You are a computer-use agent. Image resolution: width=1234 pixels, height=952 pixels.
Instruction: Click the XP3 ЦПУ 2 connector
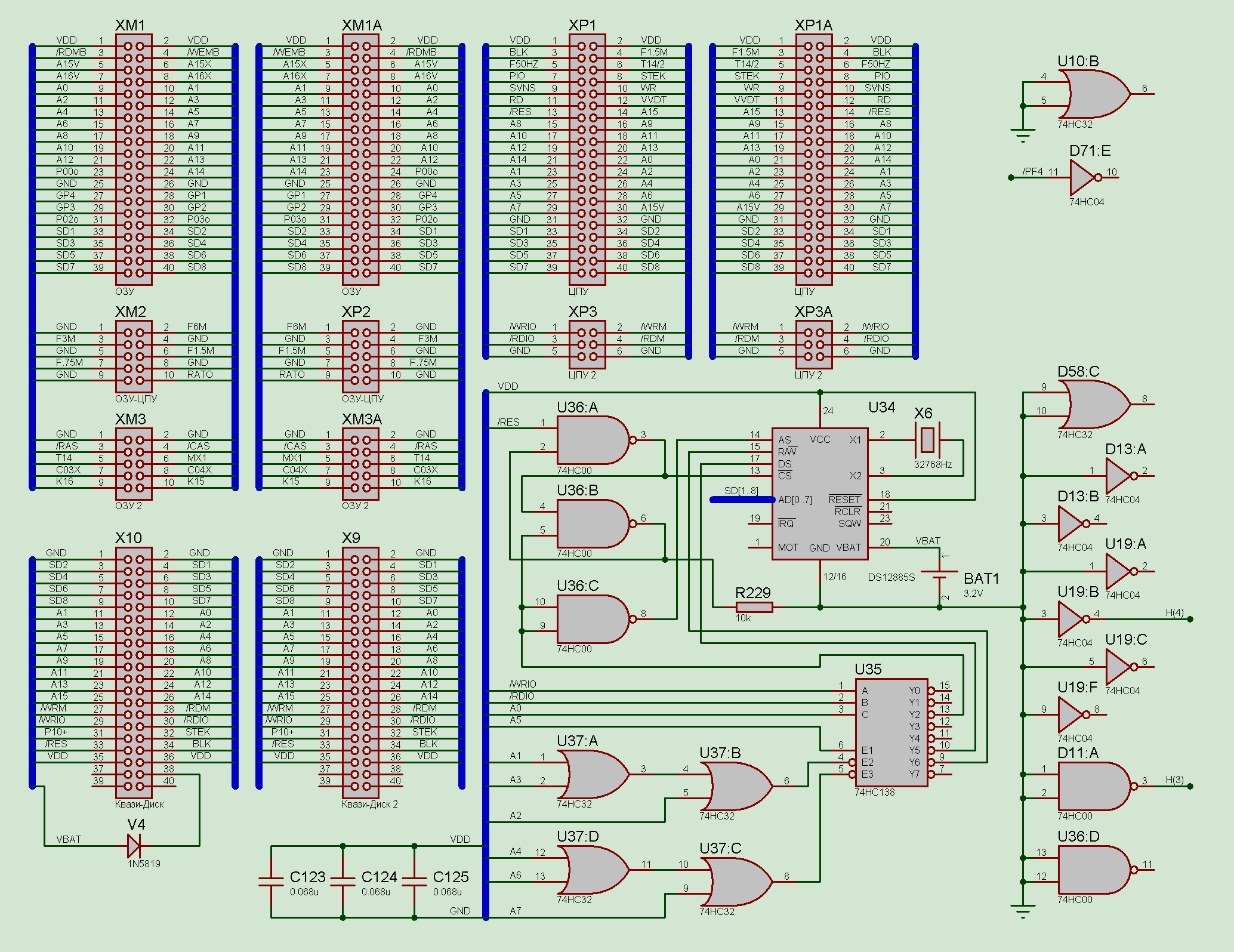click(587, 344)
